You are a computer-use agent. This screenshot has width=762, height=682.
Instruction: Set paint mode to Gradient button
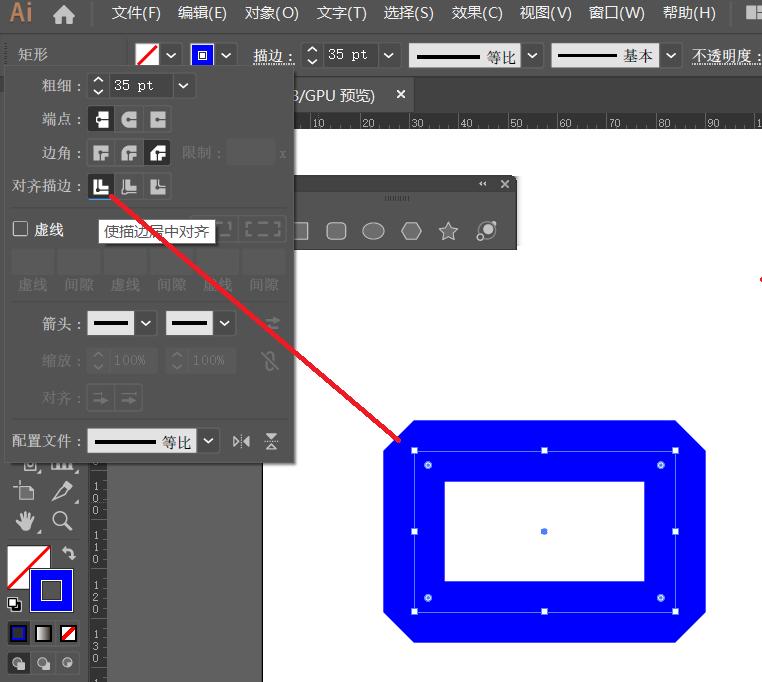coord(43,633)
